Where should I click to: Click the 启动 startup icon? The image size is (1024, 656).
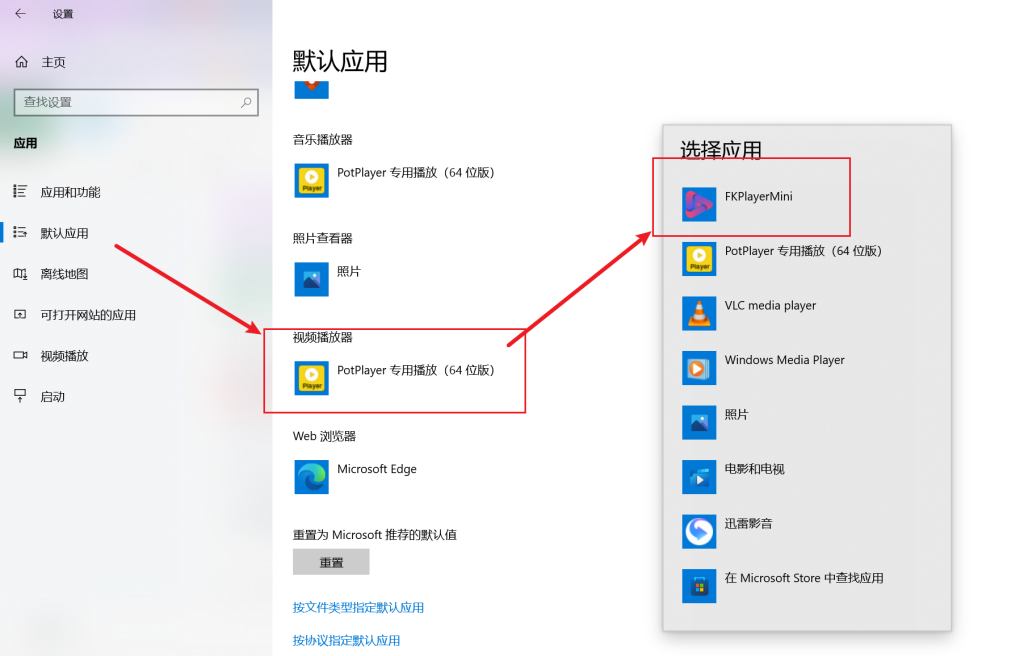pyautogui.click(x=20, y=396)
